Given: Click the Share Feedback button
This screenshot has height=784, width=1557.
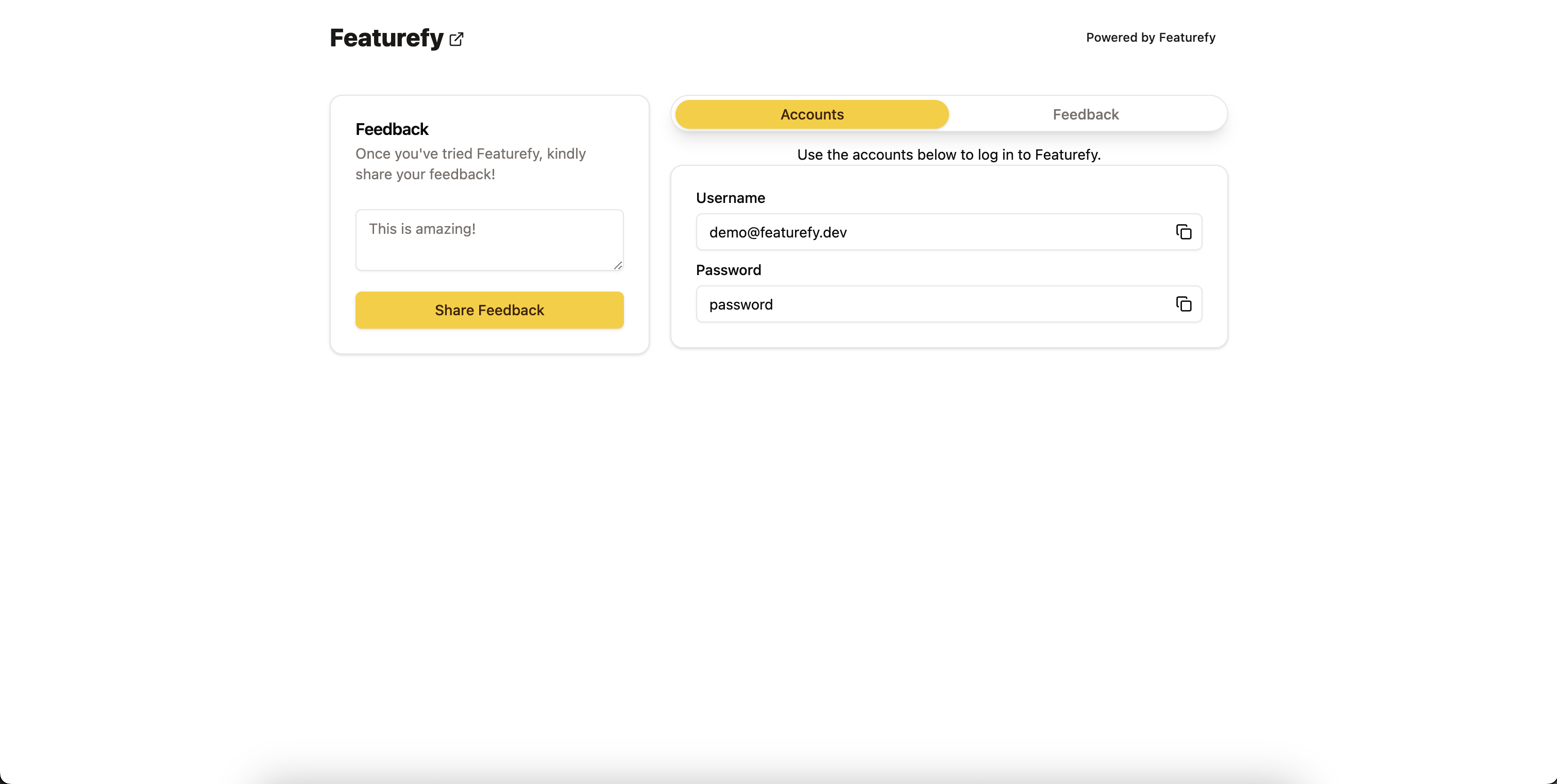Looking at the screenshot, I should pos(489,310).
